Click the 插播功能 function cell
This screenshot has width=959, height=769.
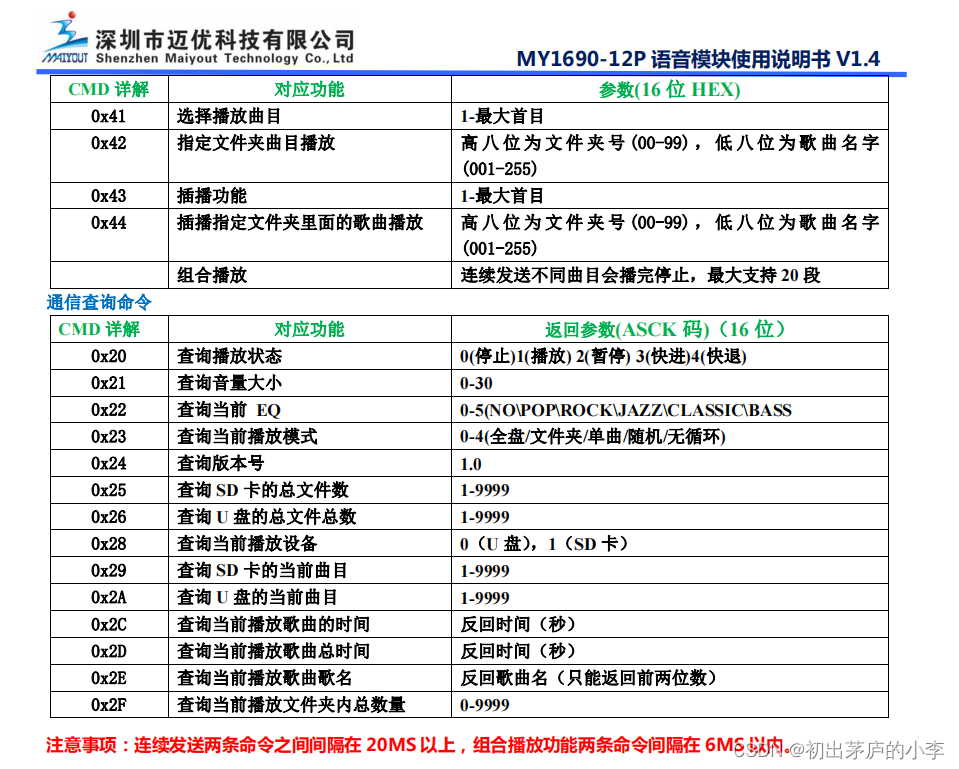309,196
